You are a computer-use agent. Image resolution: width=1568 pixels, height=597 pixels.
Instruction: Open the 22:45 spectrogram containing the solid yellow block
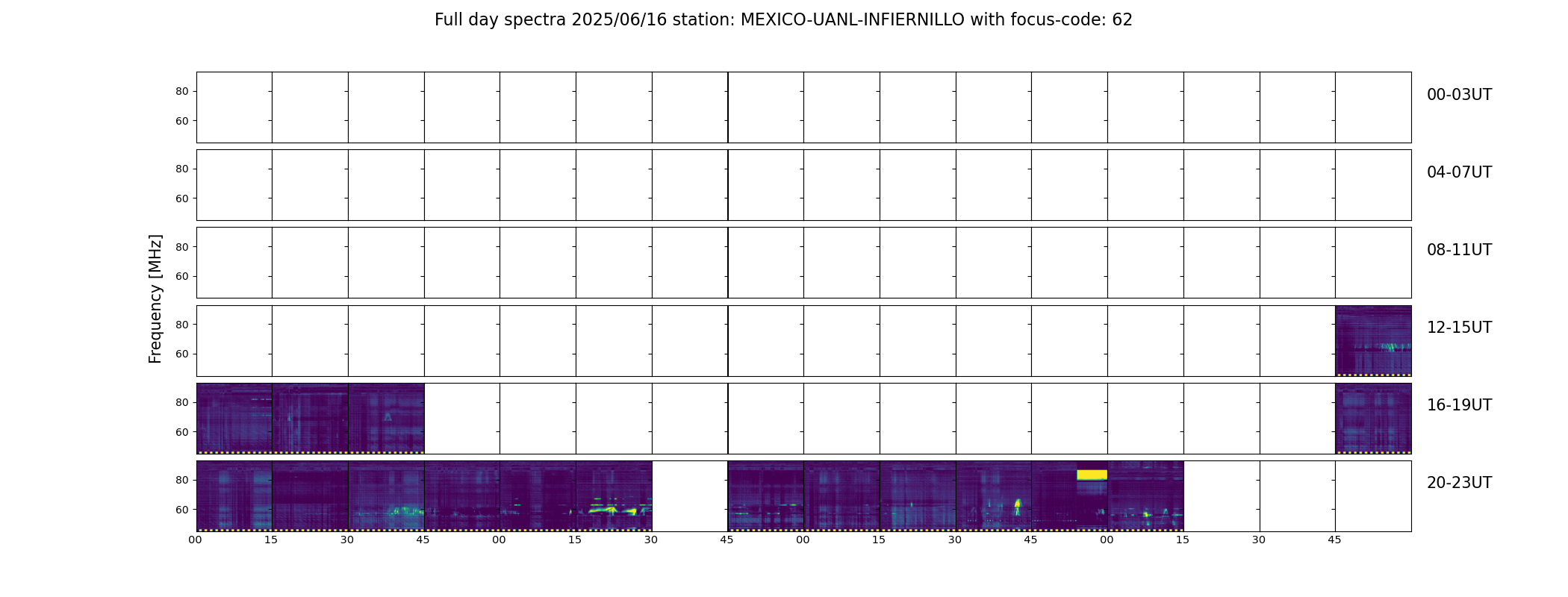1069,496
